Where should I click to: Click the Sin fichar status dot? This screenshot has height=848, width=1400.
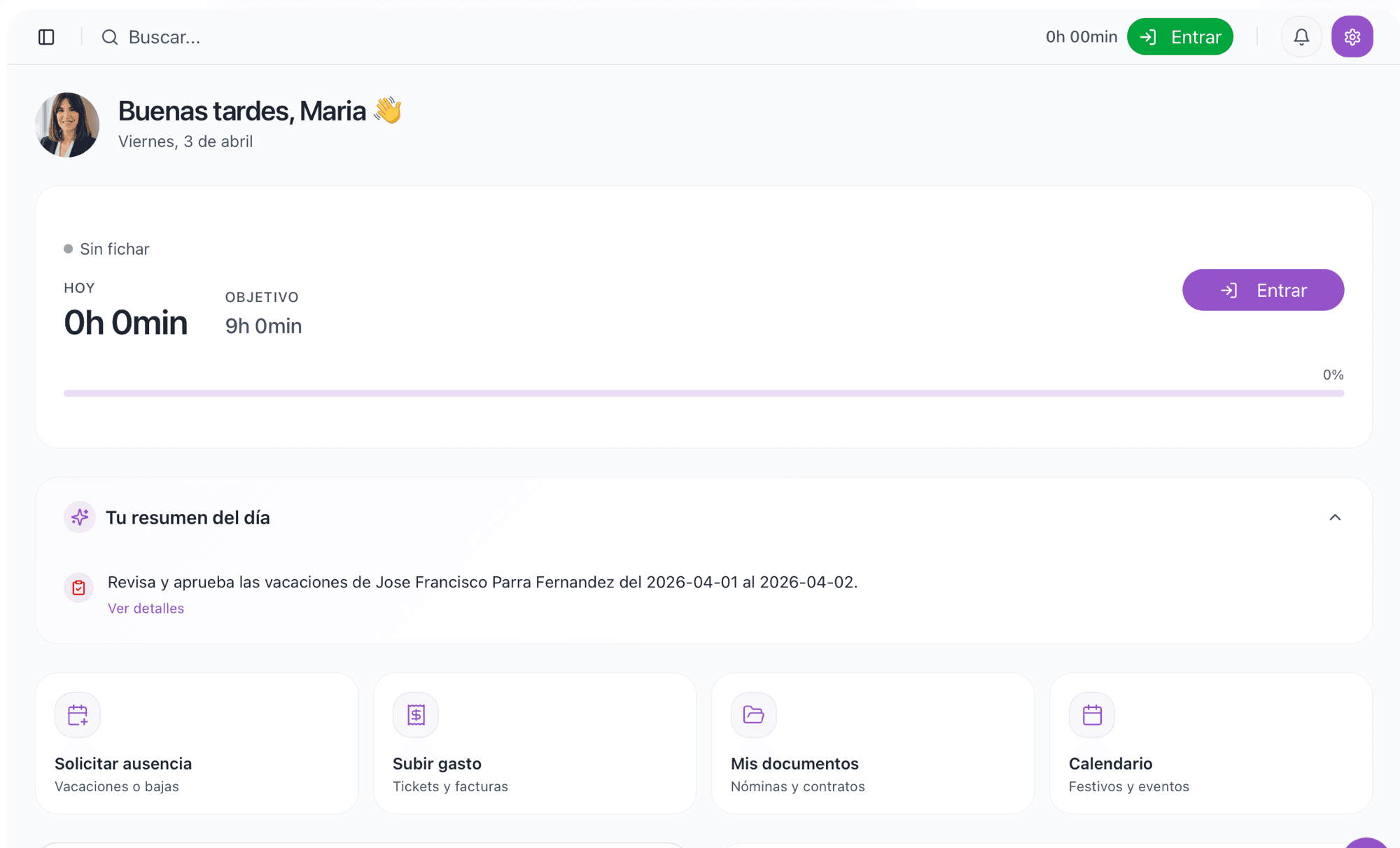pos(67,249)
